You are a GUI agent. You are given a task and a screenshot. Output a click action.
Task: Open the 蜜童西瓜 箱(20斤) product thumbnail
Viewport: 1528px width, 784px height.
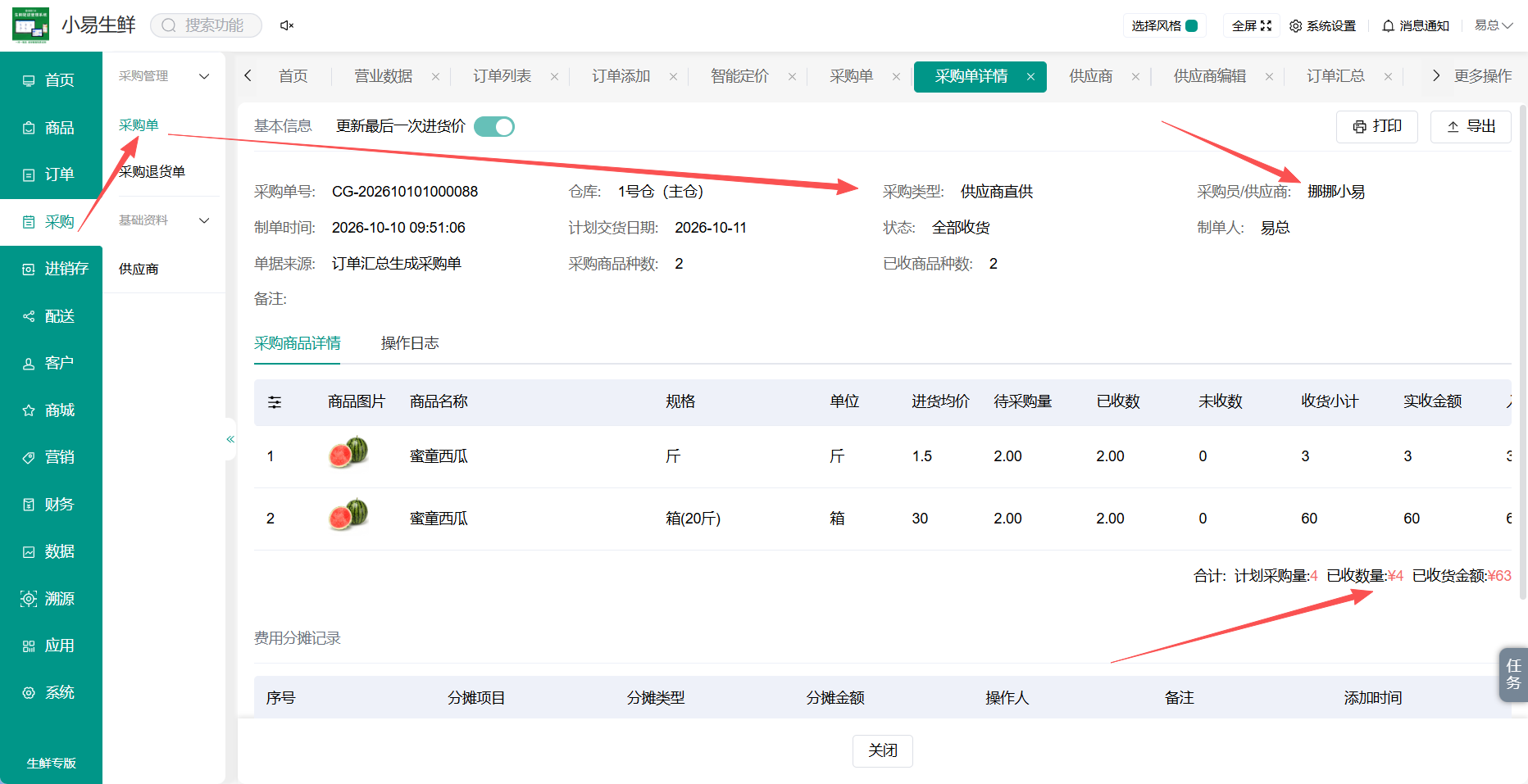348,515
